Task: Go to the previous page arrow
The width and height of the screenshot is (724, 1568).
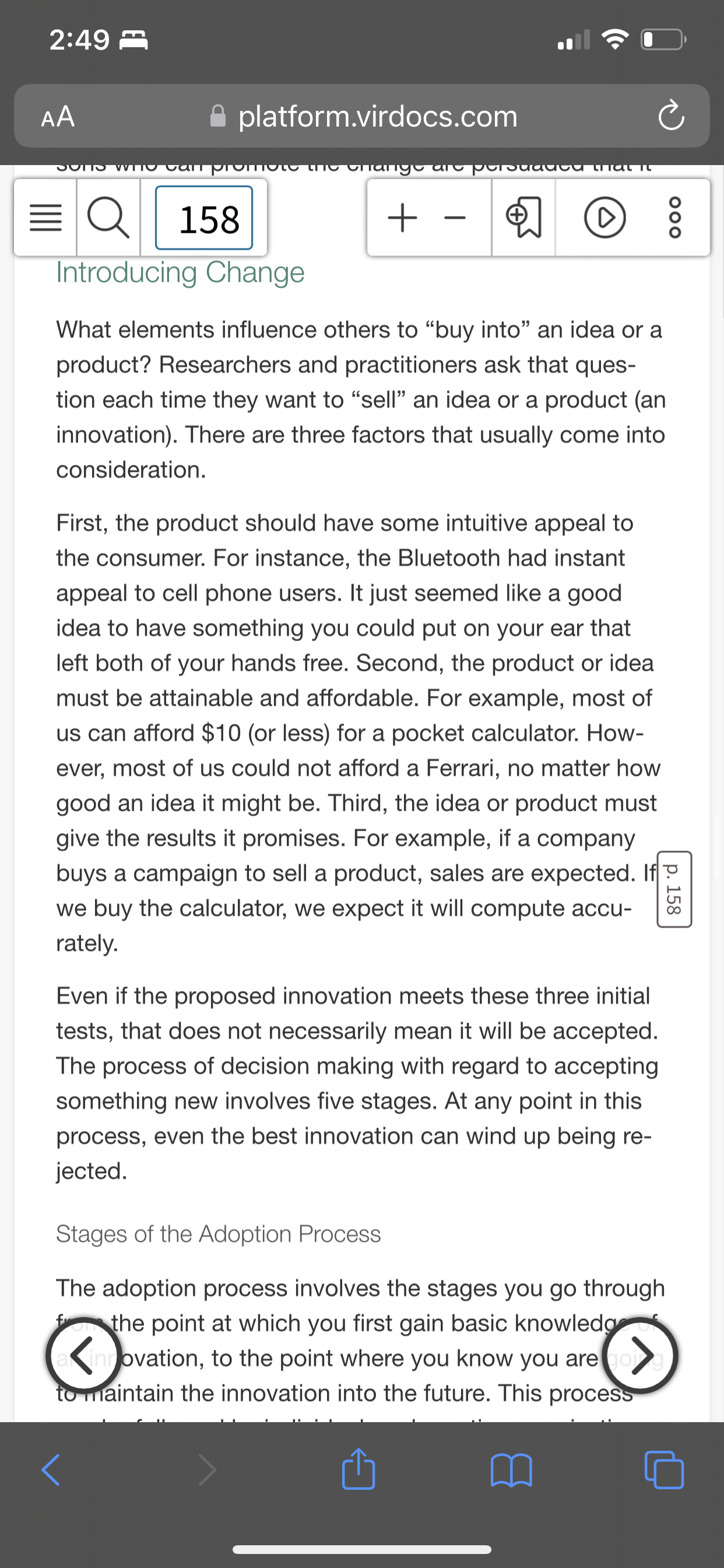Action: click(x=83, y=1357)
